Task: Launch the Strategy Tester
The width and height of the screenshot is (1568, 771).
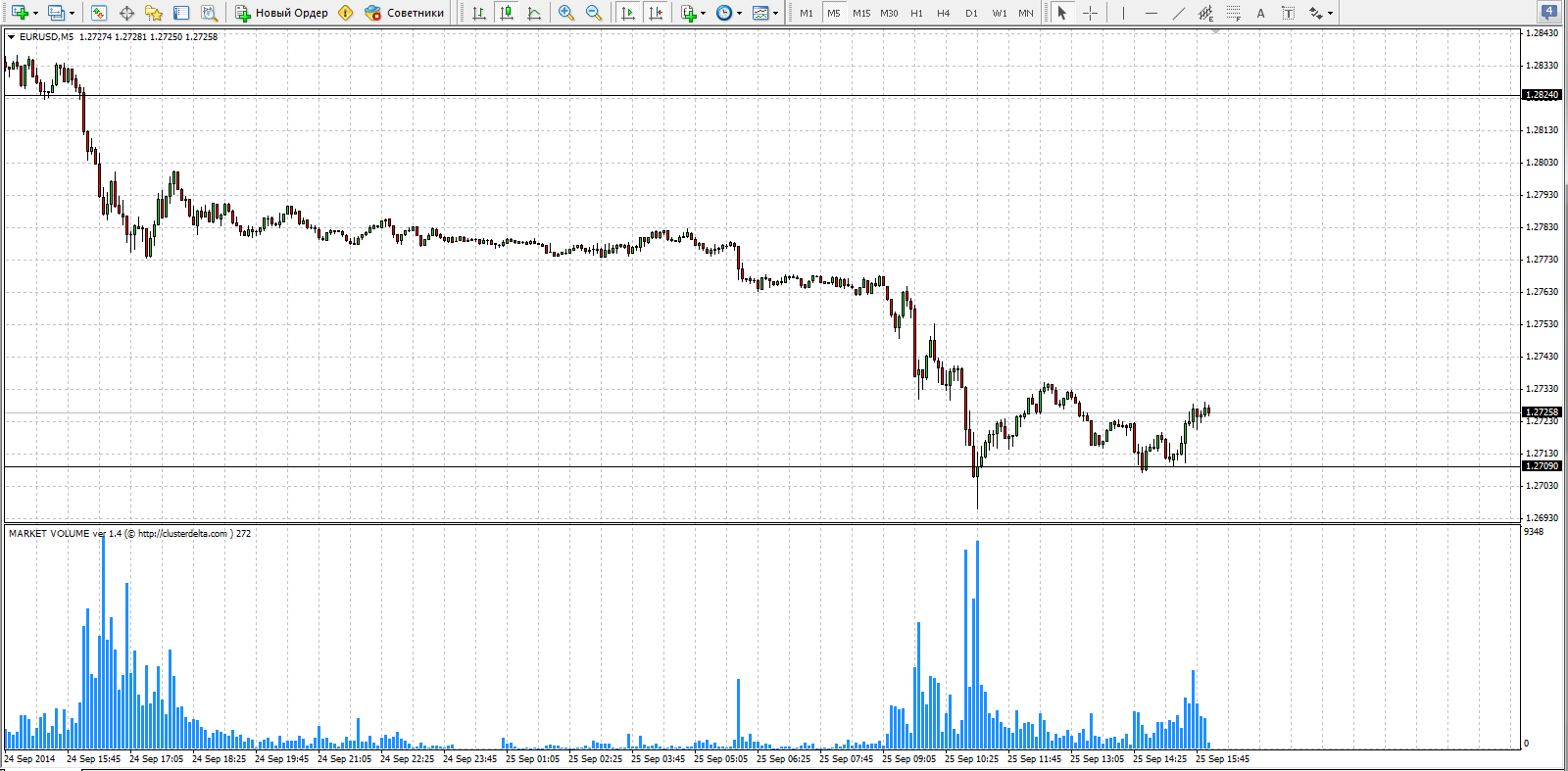Action: point(209,13)
